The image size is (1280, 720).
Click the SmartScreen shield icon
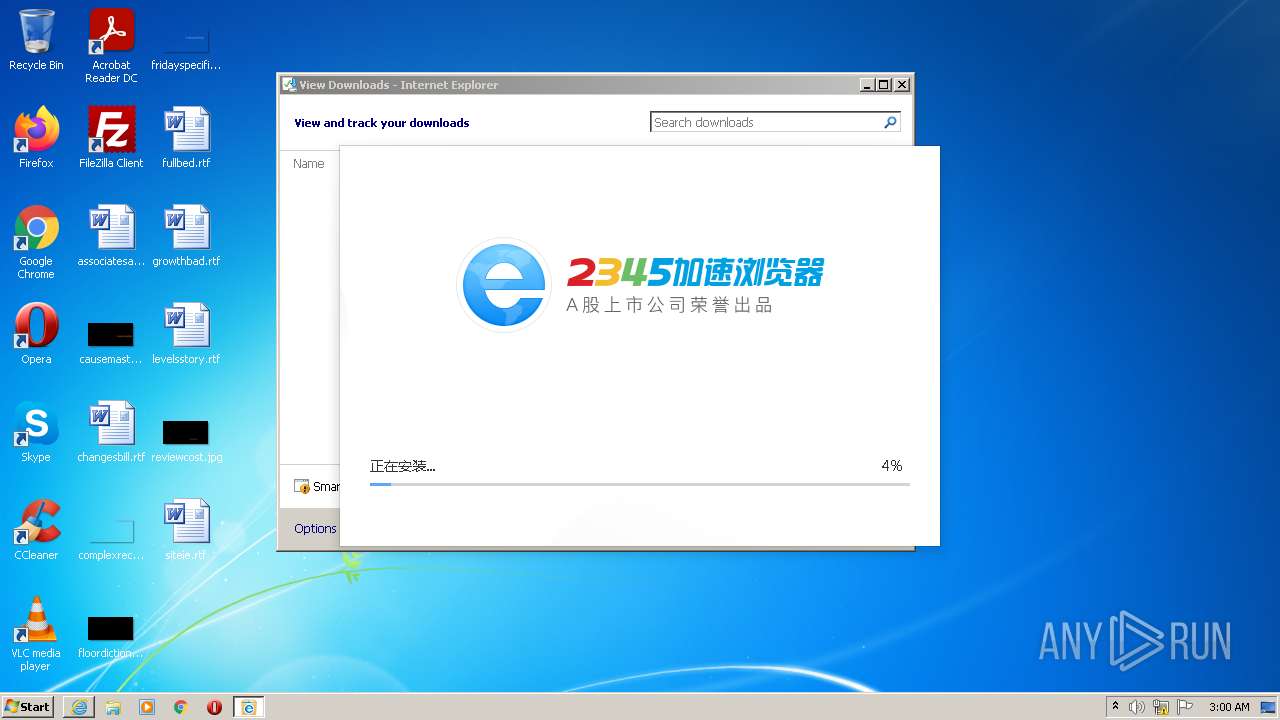(x=302, y=487)
